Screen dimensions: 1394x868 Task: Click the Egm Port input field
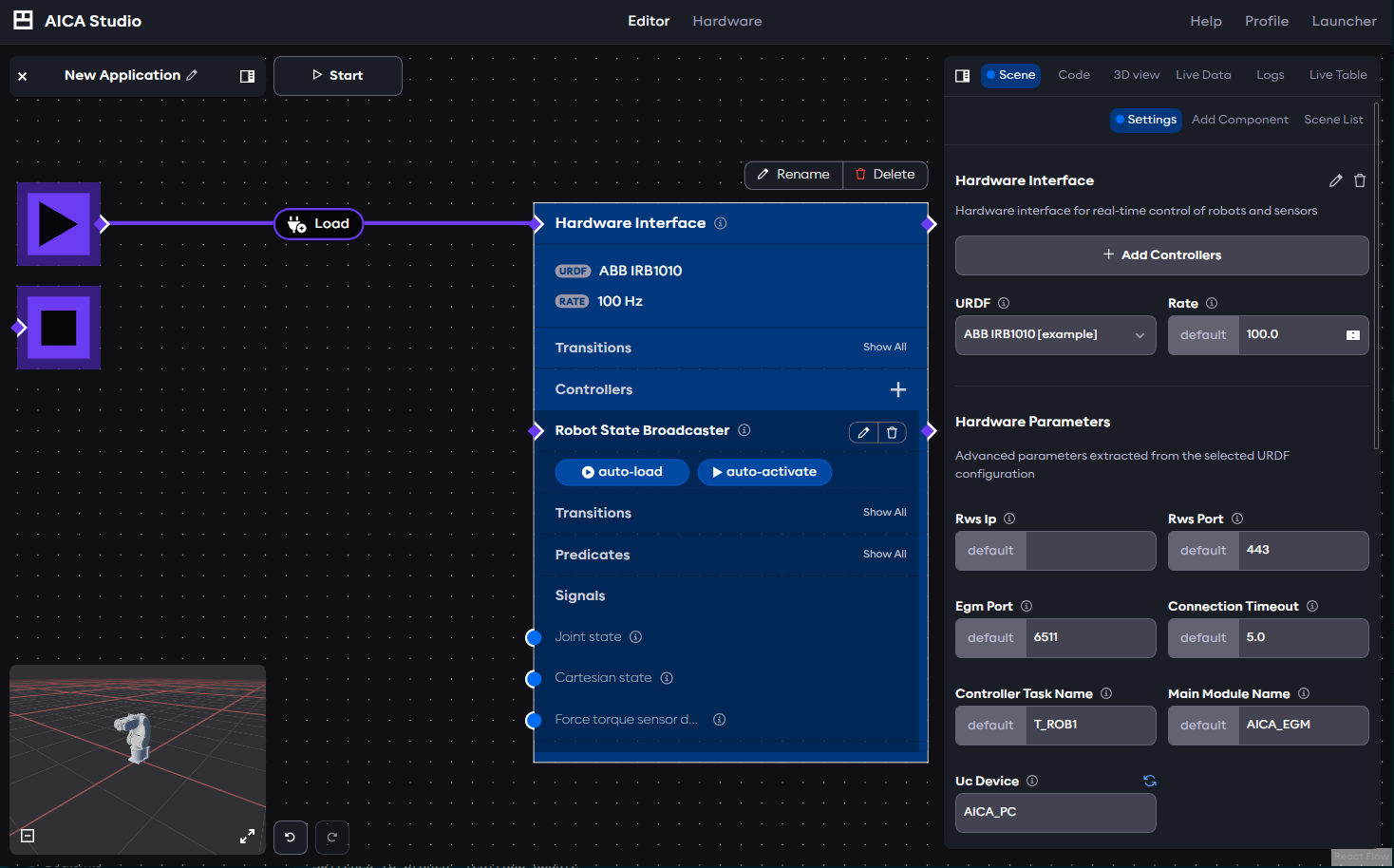pos(1090,638)
